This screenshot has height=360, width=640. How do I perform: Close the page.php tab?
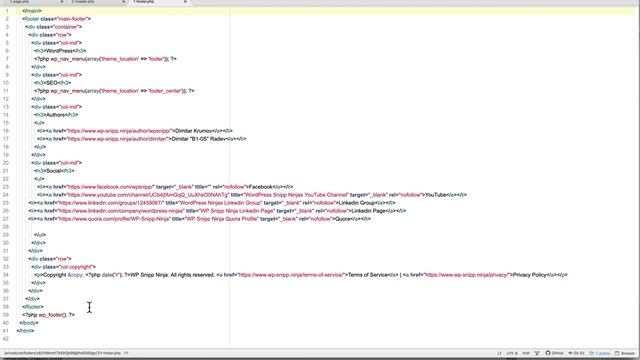pyautogui.click(x=62, y=2)
